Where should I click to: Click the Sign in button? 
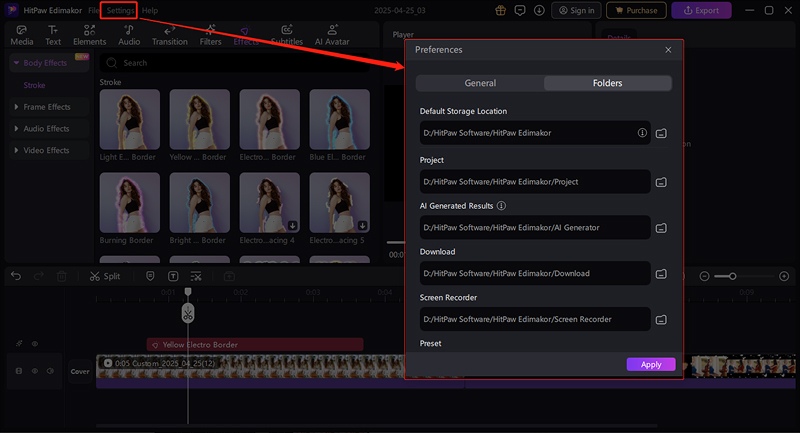(577, 10)
